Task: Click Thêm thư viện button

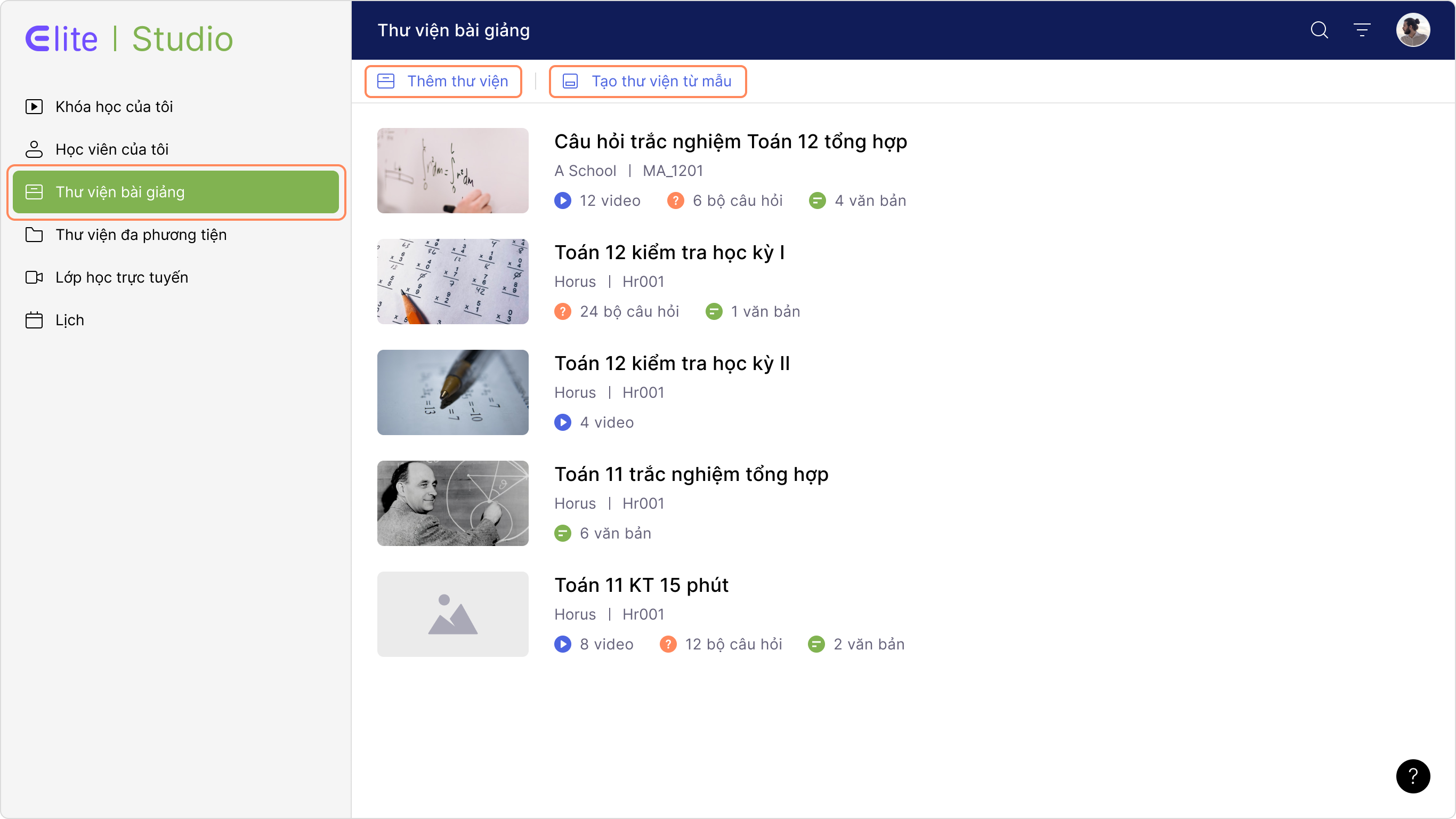Action: tap(443, 82)
